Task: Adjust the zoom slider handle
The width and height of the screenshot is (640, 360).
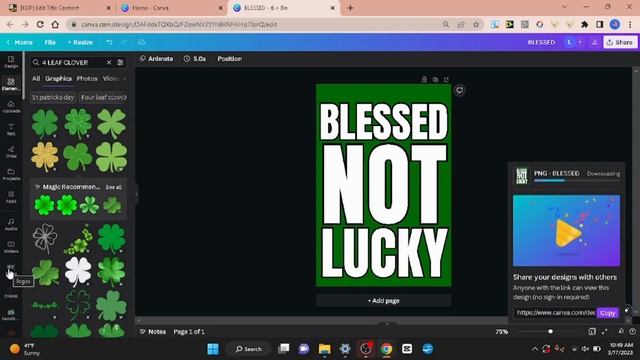Action: pyautogui.click(x=550, y=331)
